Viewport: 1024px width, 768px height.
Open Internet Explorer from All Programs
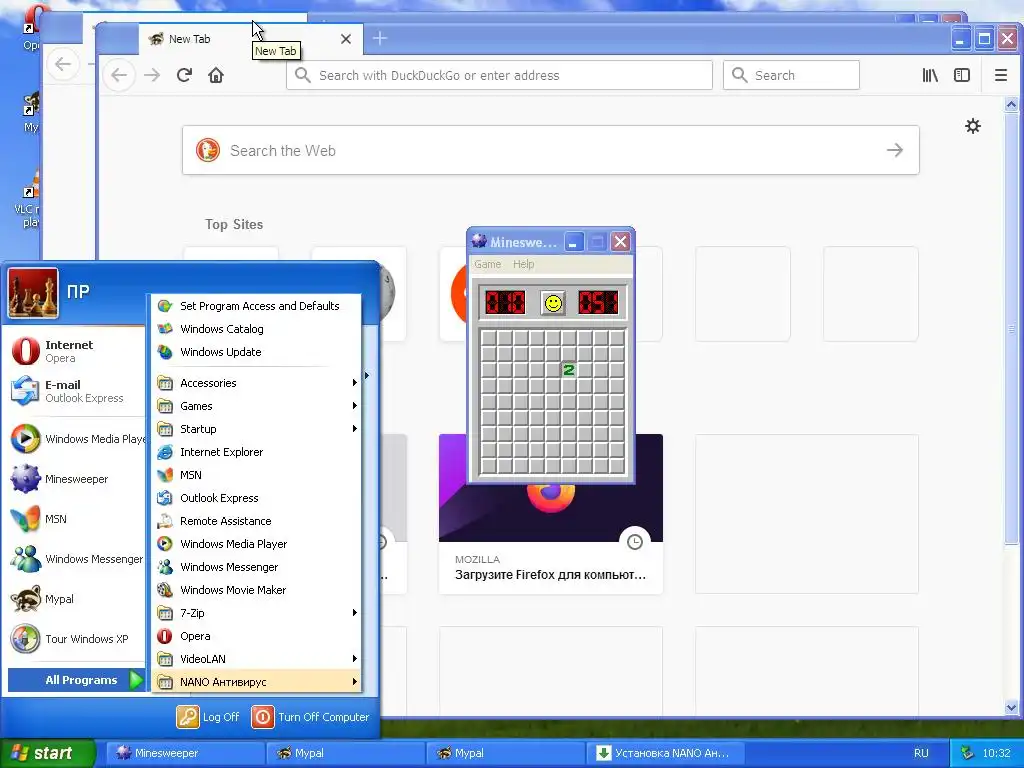[x=257, y=452]
